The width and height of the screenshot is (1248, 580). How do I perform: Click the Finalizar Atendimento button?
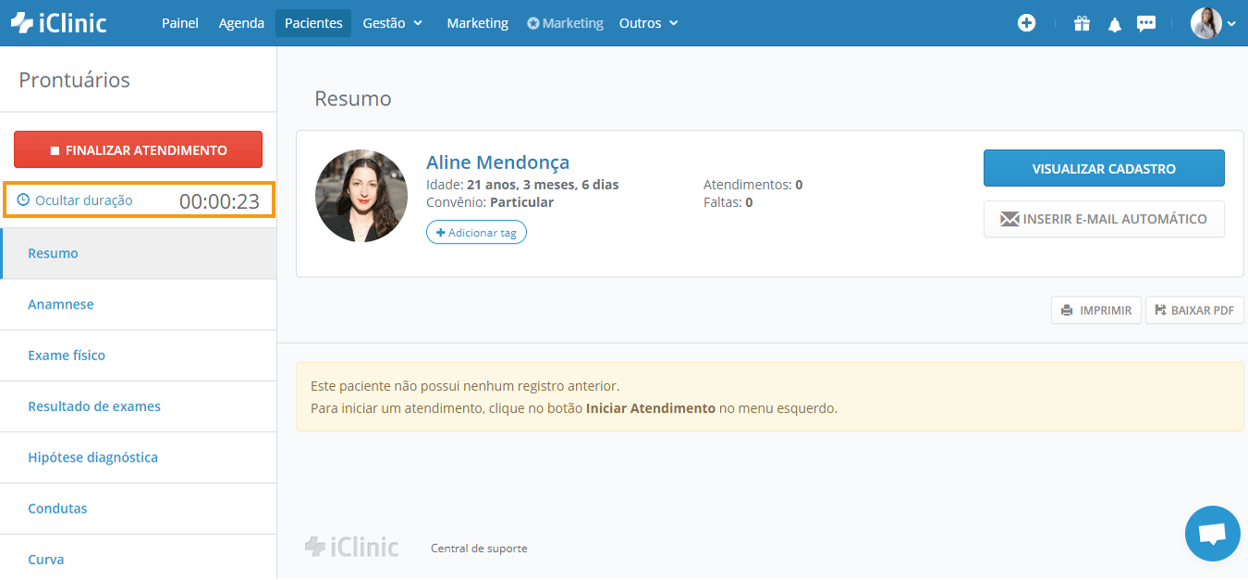tap(137, 148)
